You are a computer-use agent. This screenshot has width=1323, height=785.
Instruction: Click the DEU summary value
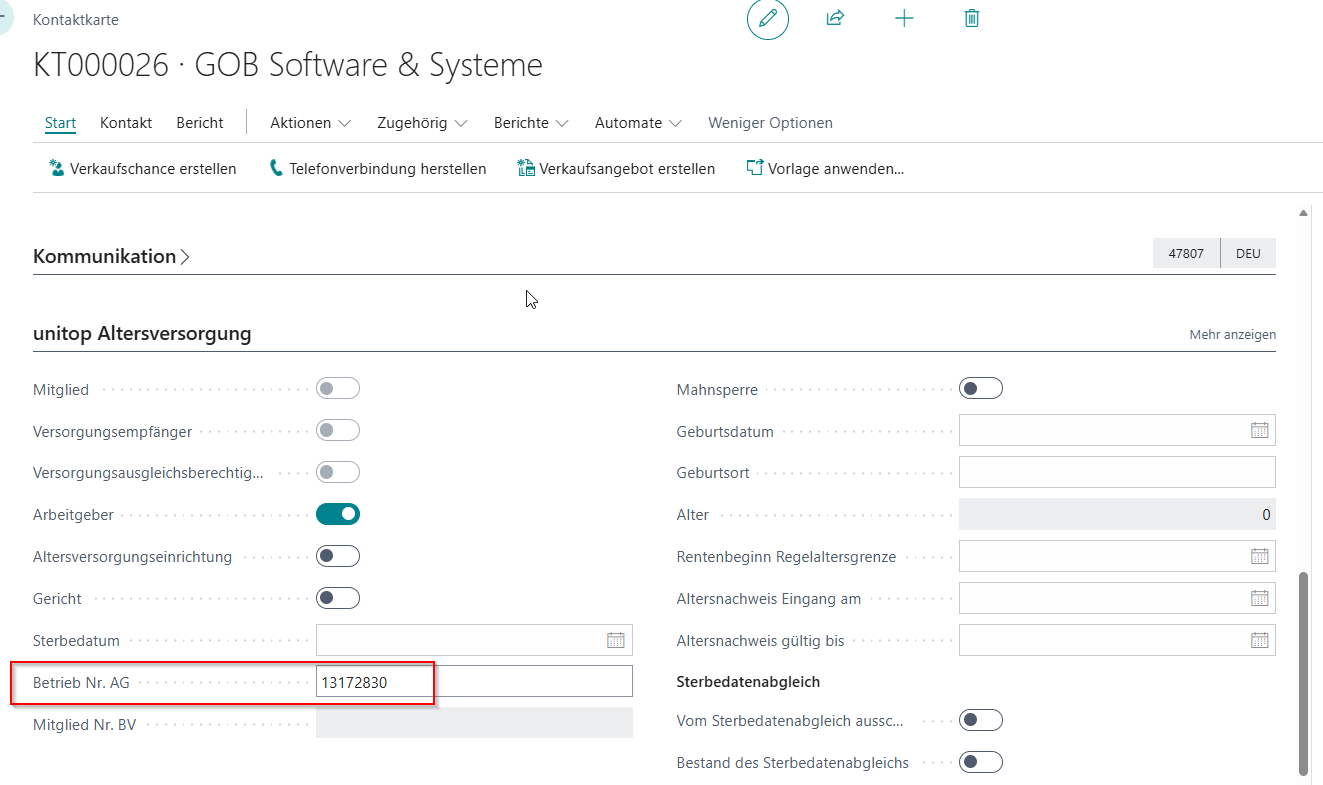[1248, 254]
